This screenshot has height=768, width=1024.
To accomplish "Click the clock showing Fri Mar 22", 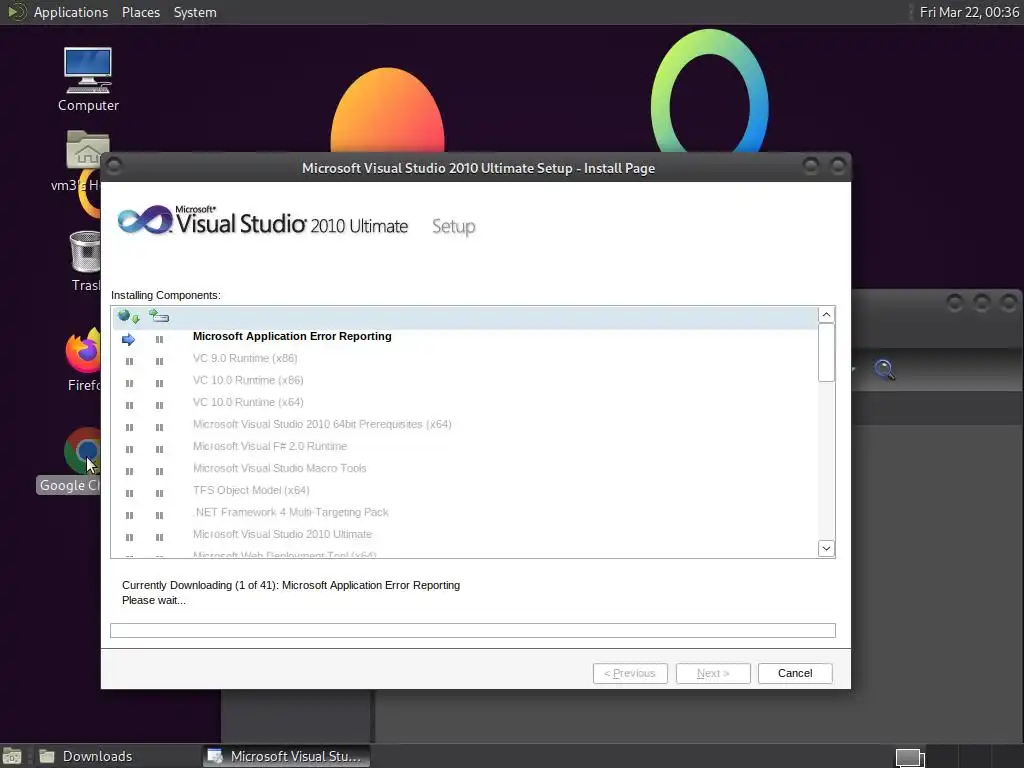I will point(969,12).
